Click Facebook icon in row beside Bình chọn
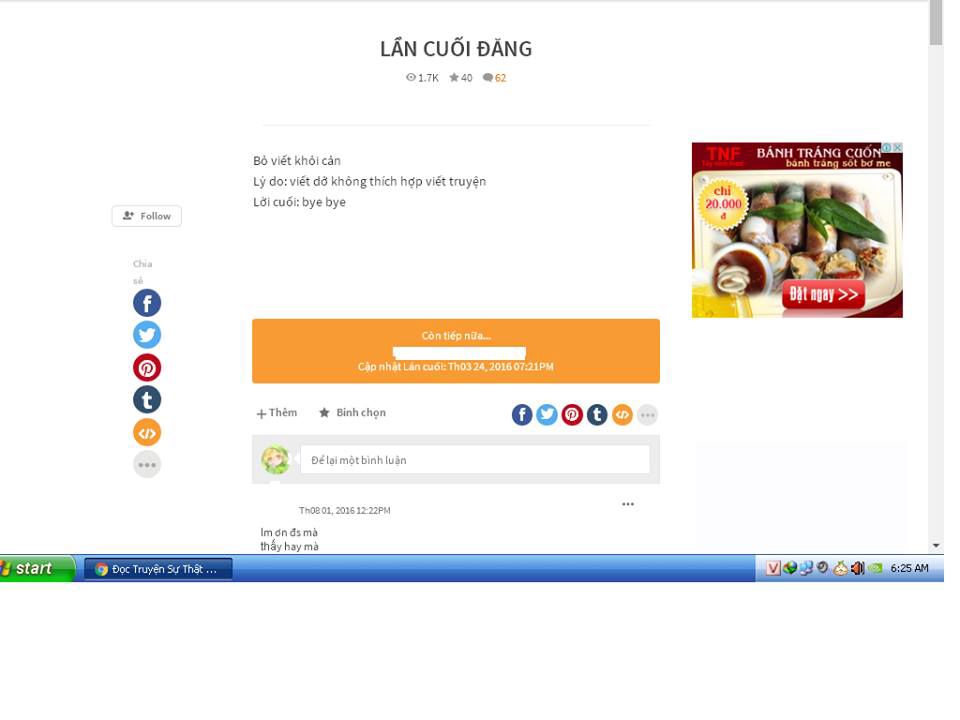The image size is (960, 720). [x=522, y=415]
